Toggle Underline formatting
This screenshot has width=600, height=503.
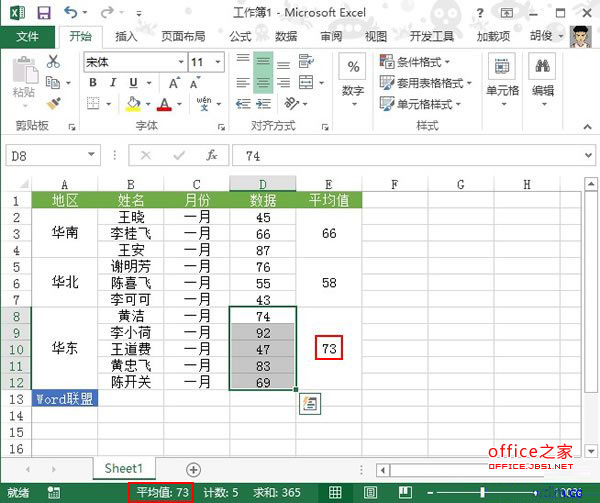[x=133, y=83]
